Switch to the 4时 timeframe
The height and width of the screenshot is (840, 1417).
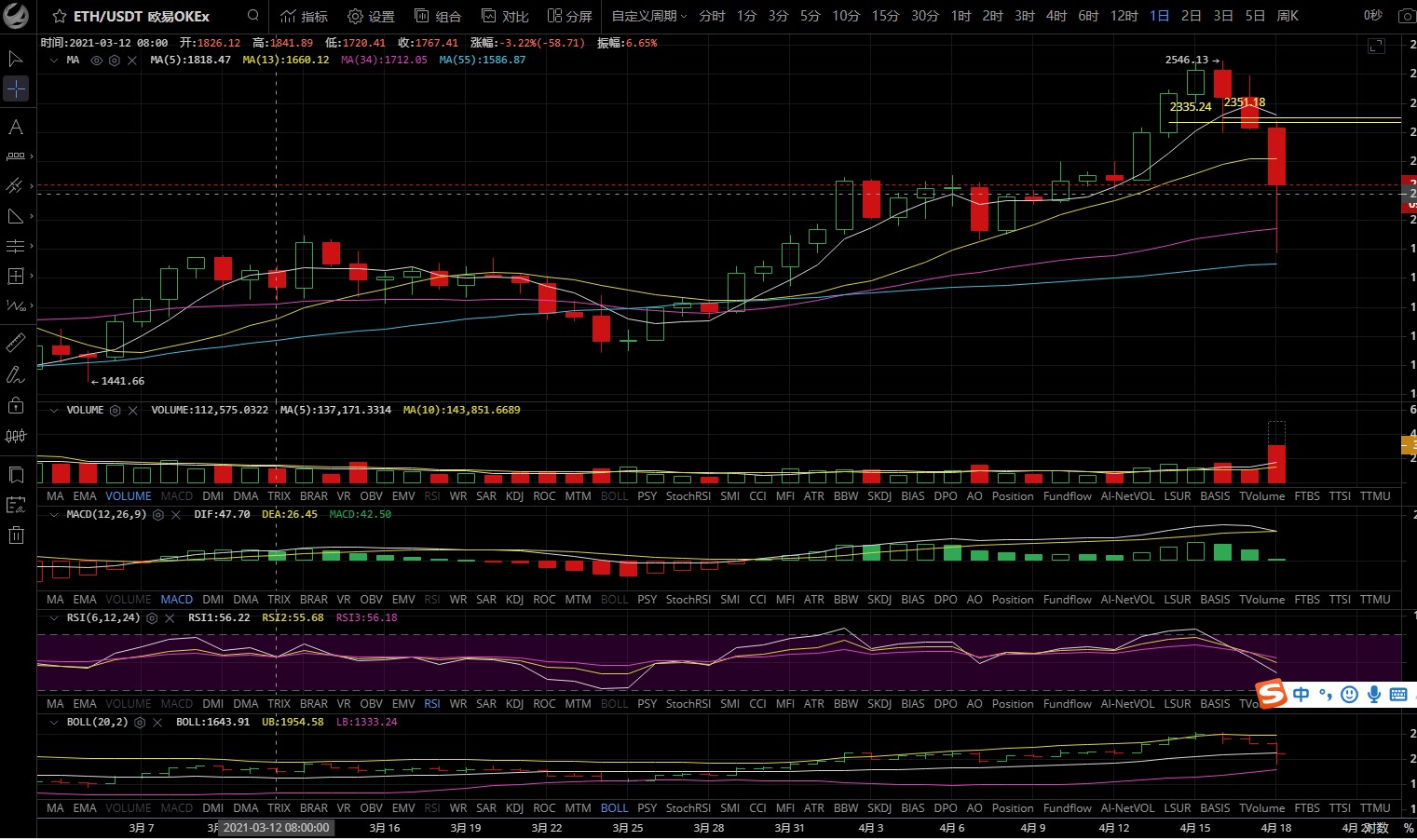1056,16
